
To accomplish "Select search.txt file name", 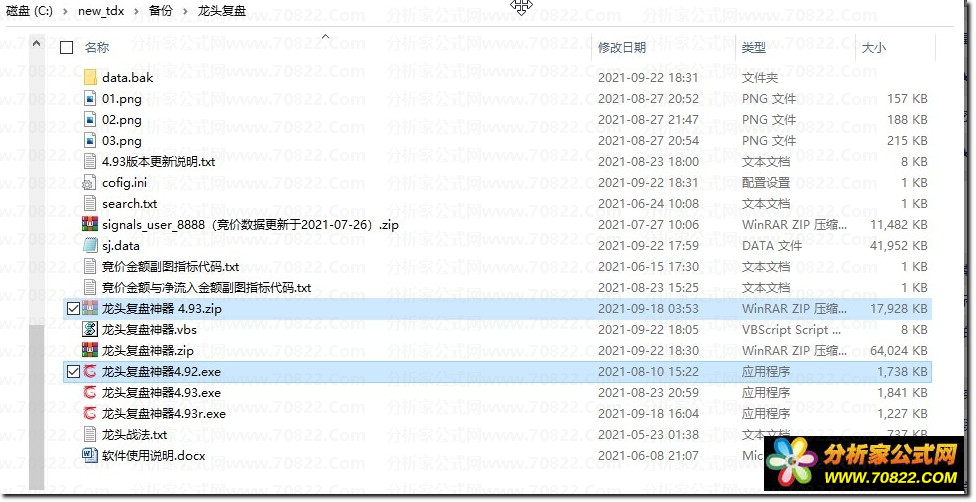I will [129, 204].
